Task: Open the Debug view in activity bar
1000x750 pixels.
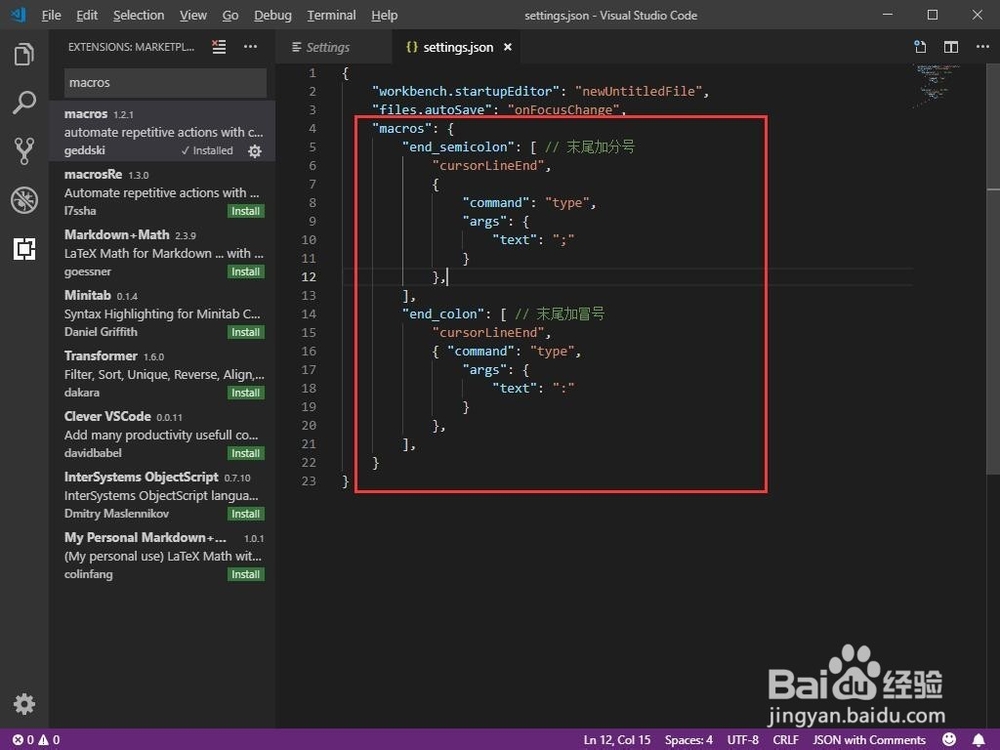Action: (24, 200)
